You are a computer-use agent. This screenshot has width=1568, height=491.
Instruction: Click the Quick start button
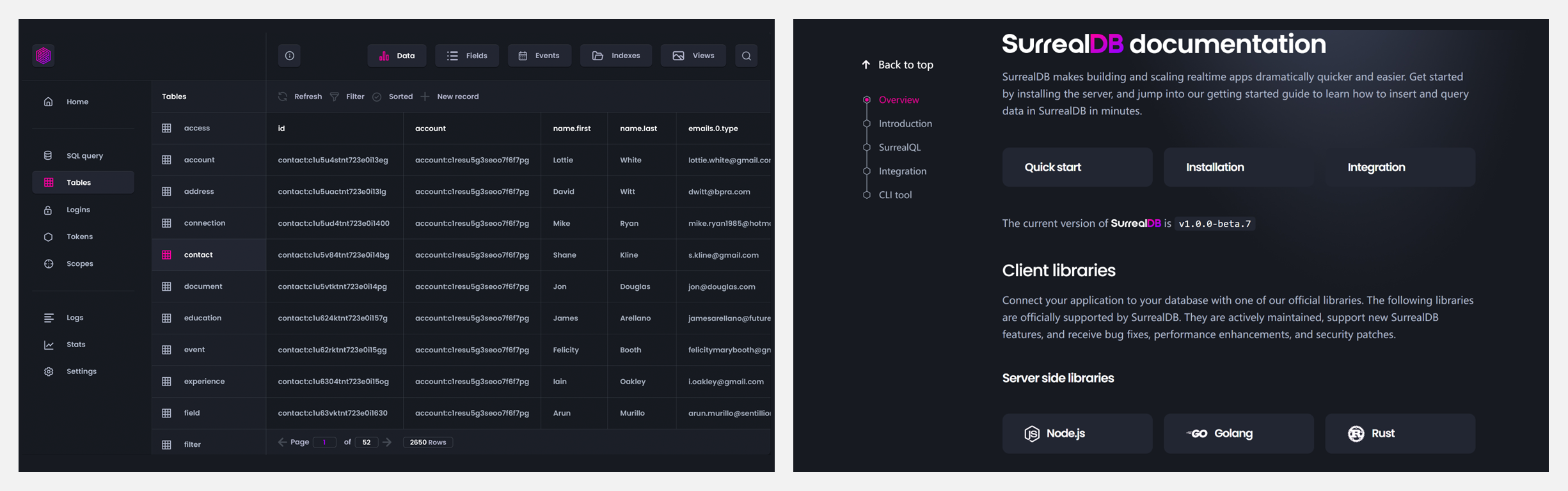coord(1077,167)
